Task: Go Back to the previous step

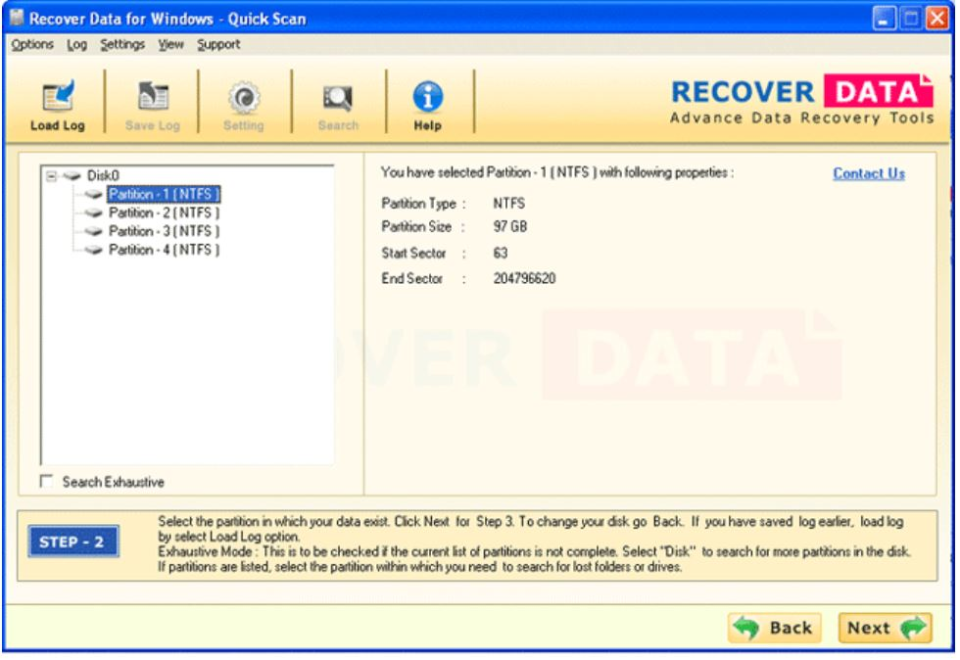Action: click(775, 628)
